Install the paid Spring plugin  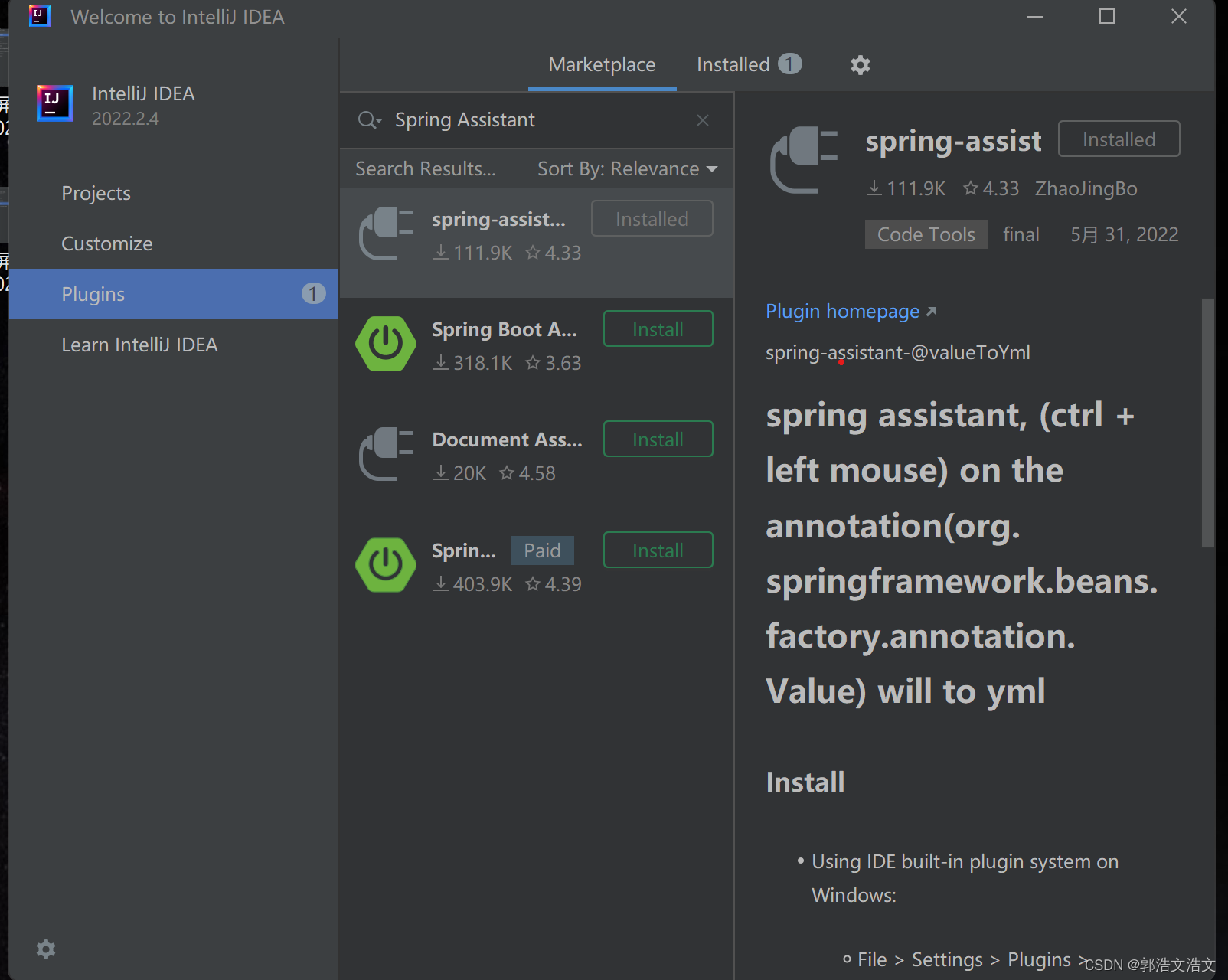coord(658,550)
